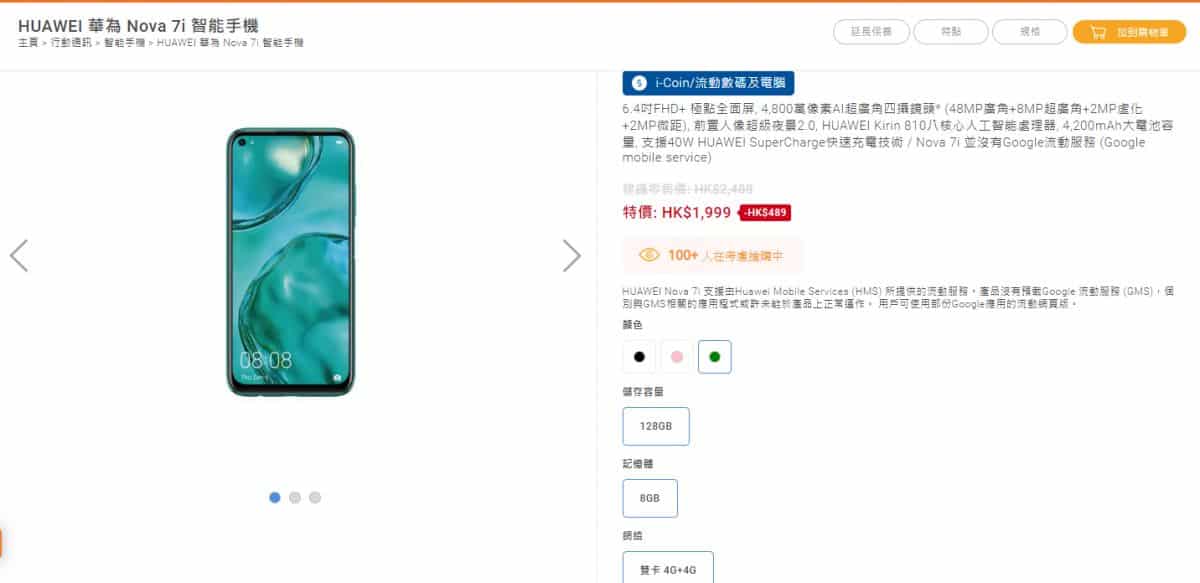Click the i-Coin dollar coin icon
This screenshot has height=583, width=1200.
coord(640,84)
